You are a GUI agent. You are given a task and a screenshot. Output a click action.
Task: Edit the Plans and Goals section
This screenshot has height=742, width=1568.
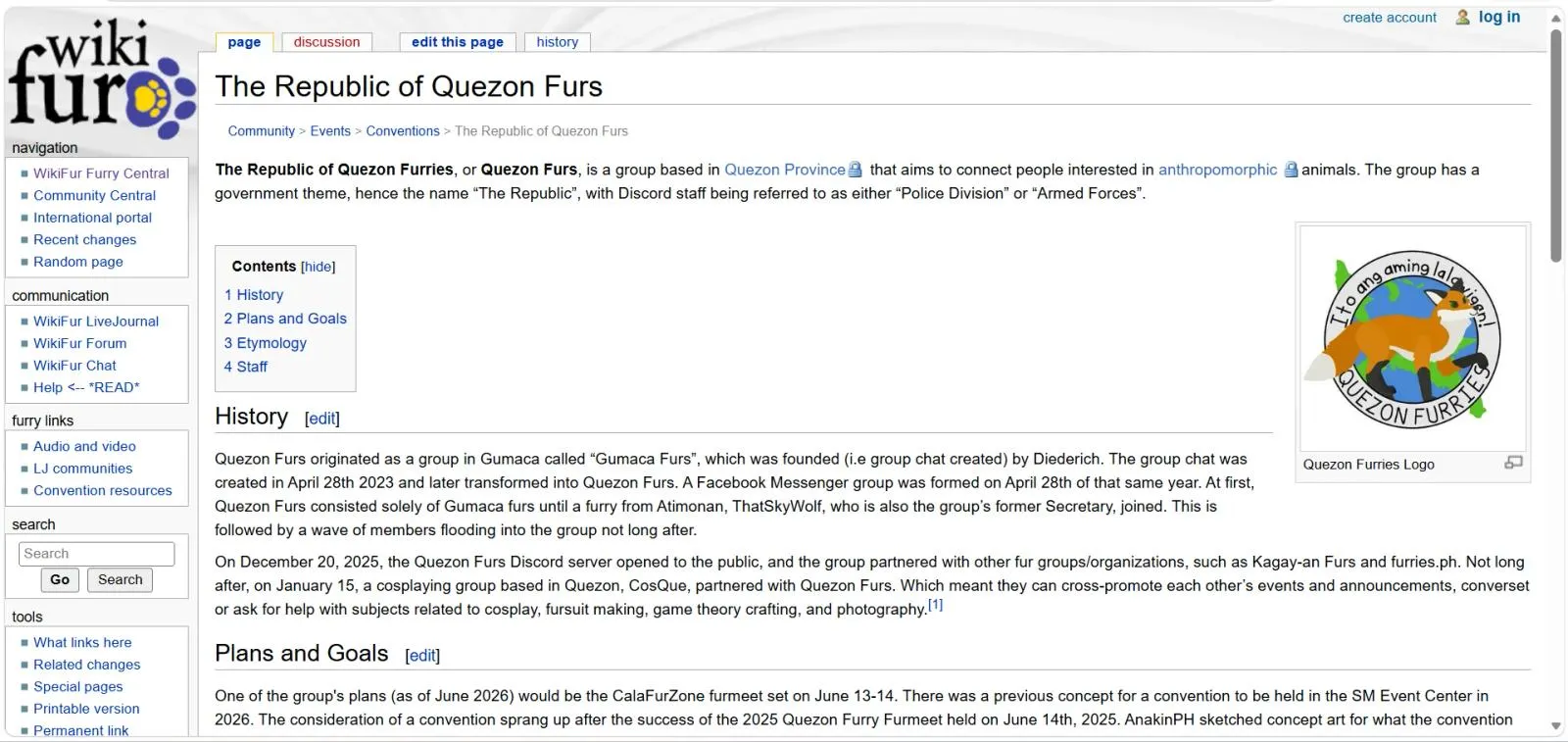(422, 656)
